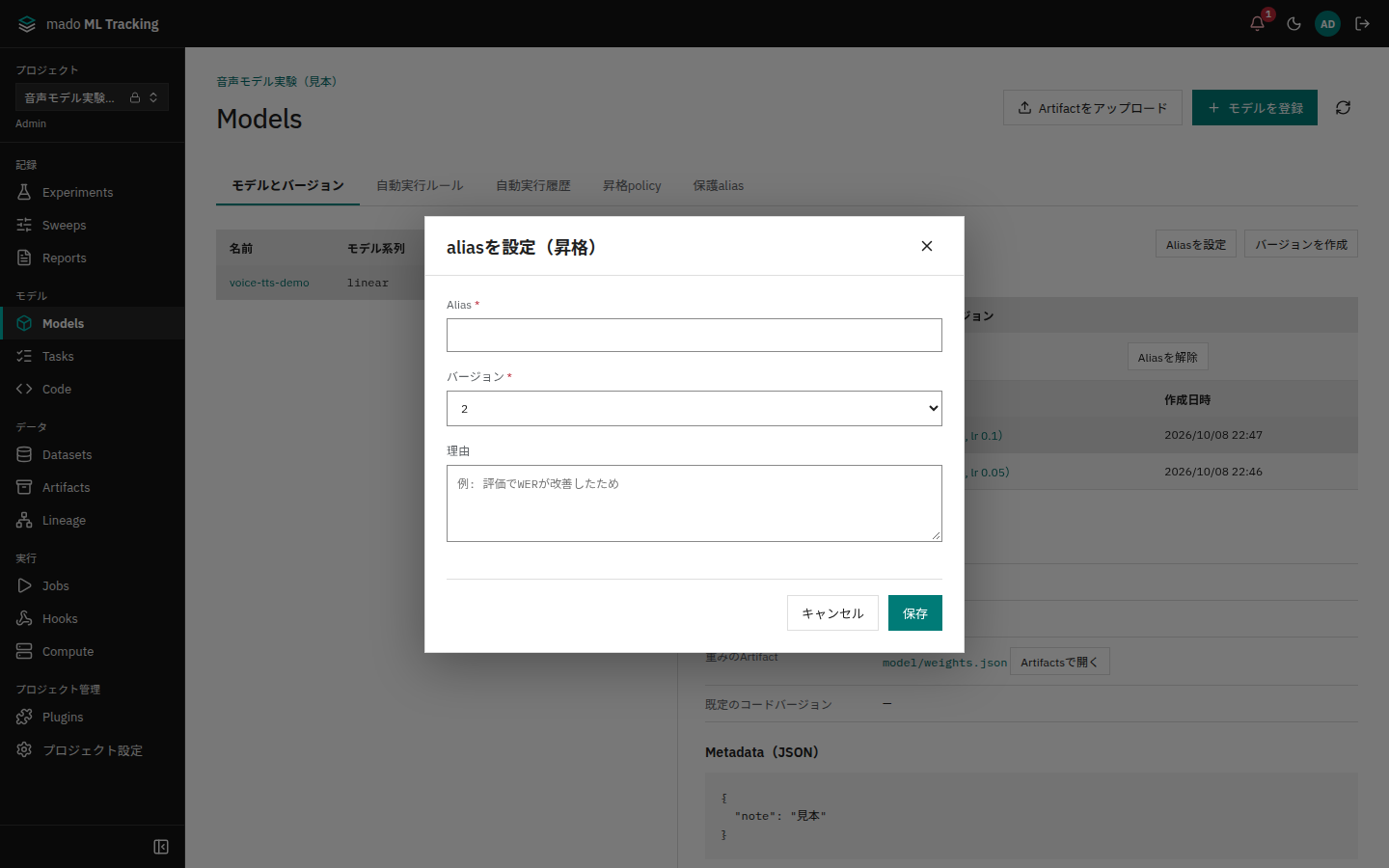Click the 音声モデル実験（見本）breadcrumb
The width and height of the screenshot is (1389, 868).
tap(277, 81)
